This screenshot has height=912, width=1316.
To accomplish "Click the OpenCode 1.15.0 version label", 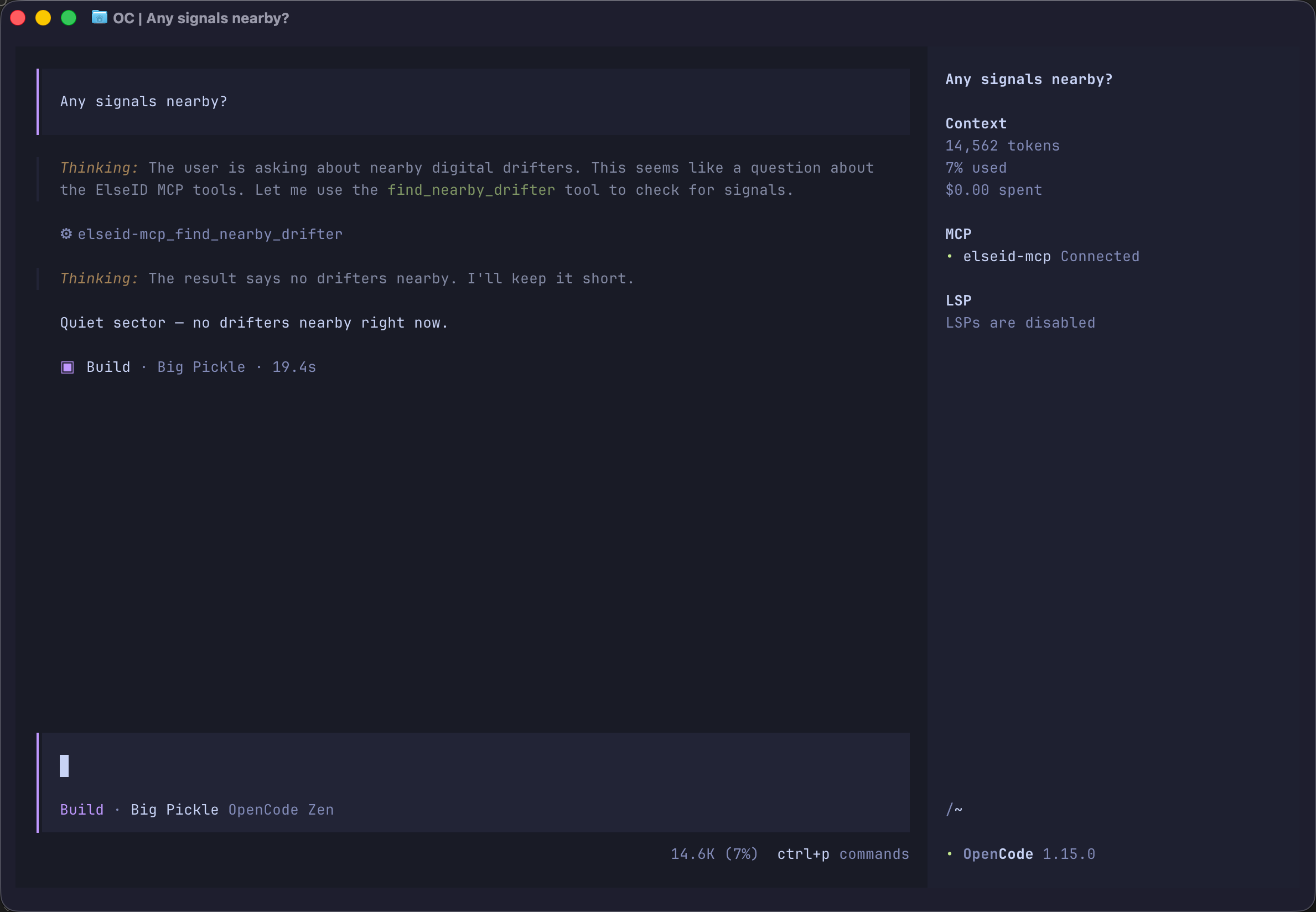I will coord(1029,854).
